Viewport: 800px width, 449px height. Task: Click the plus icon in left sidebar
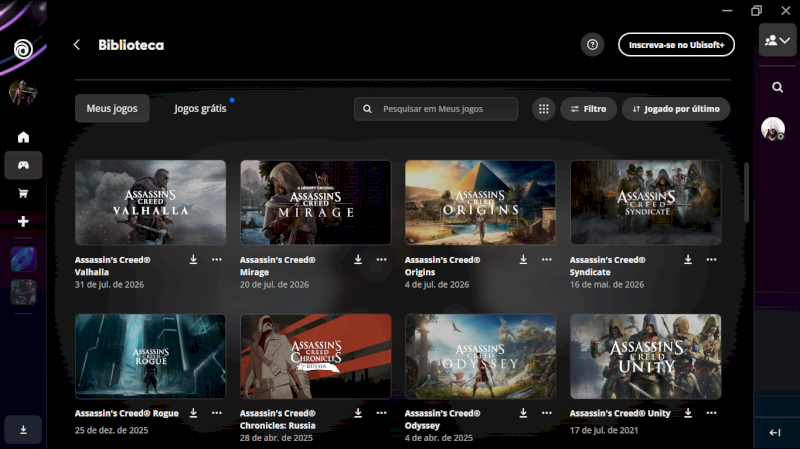point(23,221)
